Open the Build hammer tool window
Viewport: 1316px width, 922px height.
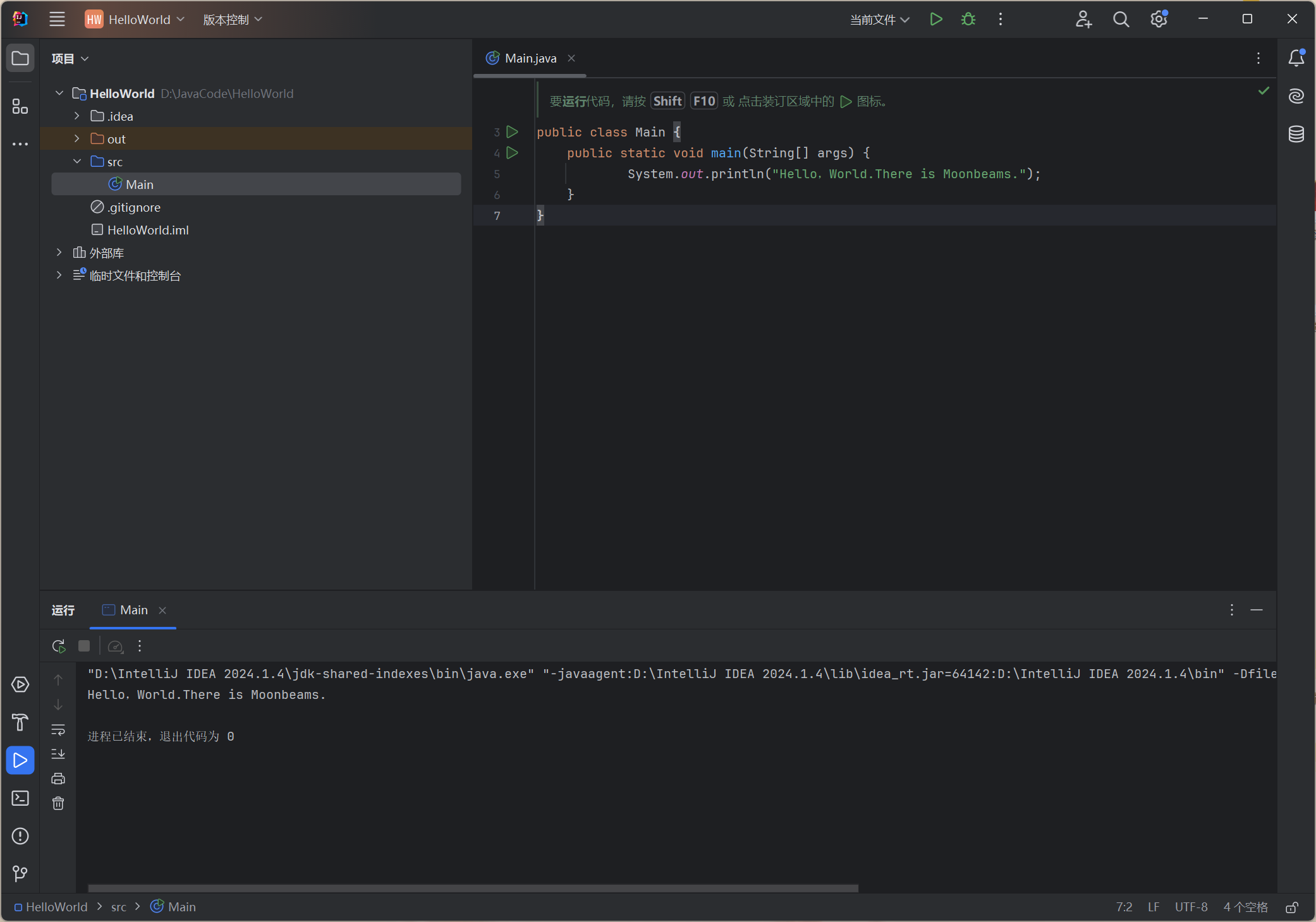click(x=20, y=722)
